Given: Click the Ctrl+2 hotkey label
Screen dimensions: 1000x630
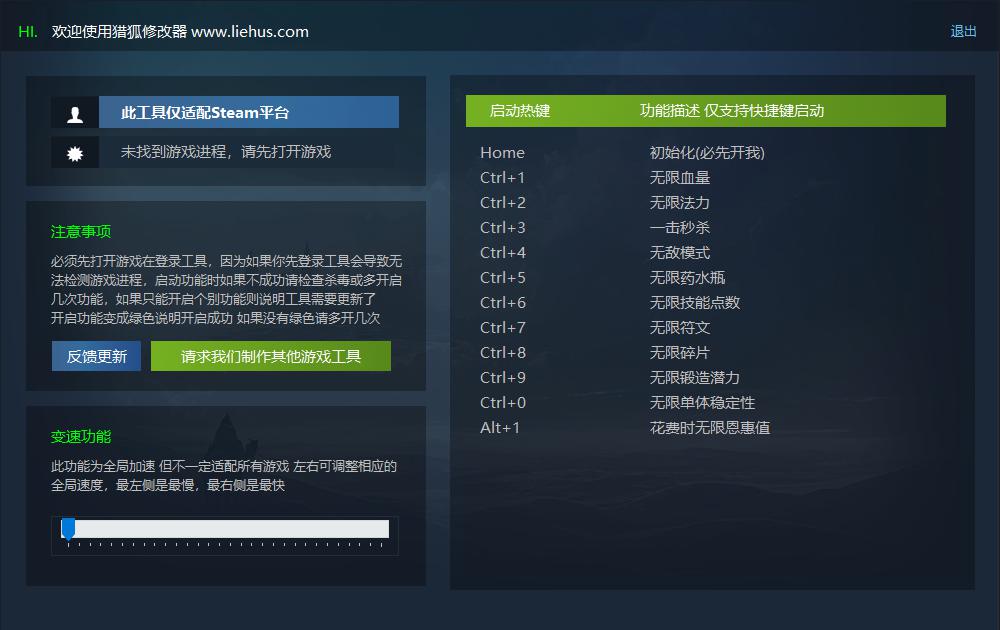Looking at the screenshot, I should pyautogui.click(x=503, y=202).
